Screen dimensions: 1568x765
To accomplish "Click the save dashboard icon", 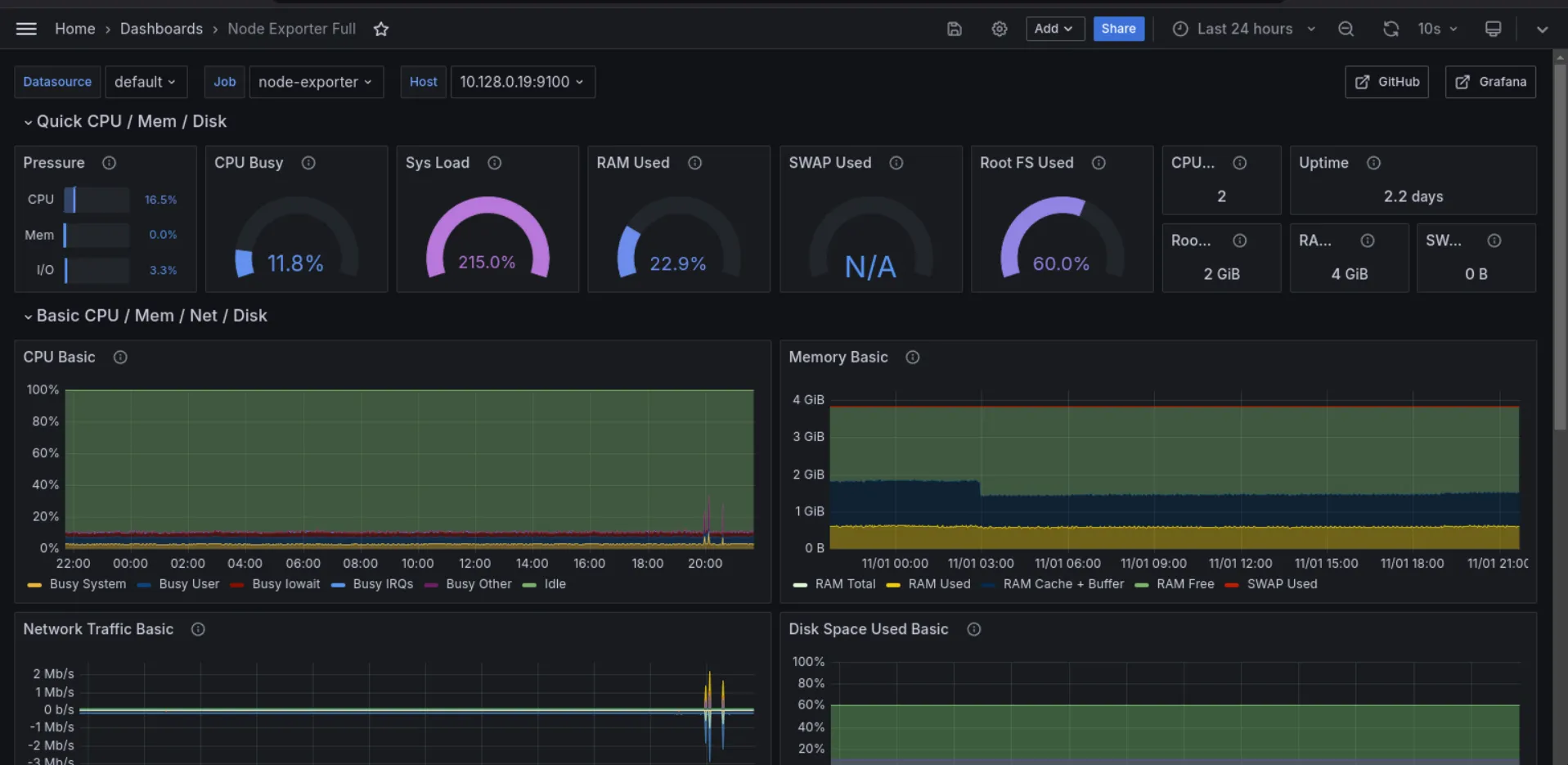I will [954, 29].
